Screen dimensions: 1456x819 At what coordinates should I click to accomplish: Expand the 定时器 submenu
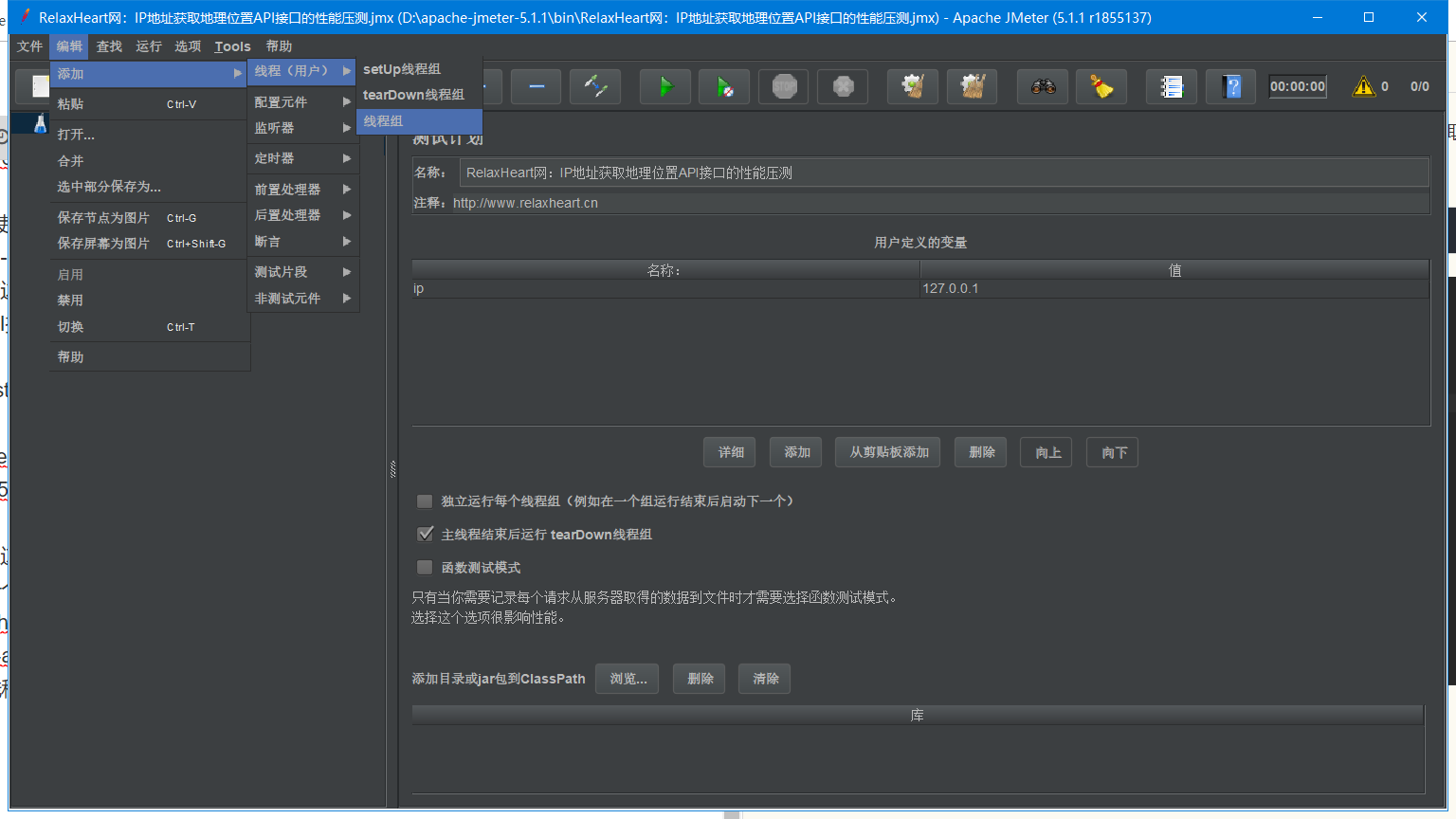[x=301, y=158]
